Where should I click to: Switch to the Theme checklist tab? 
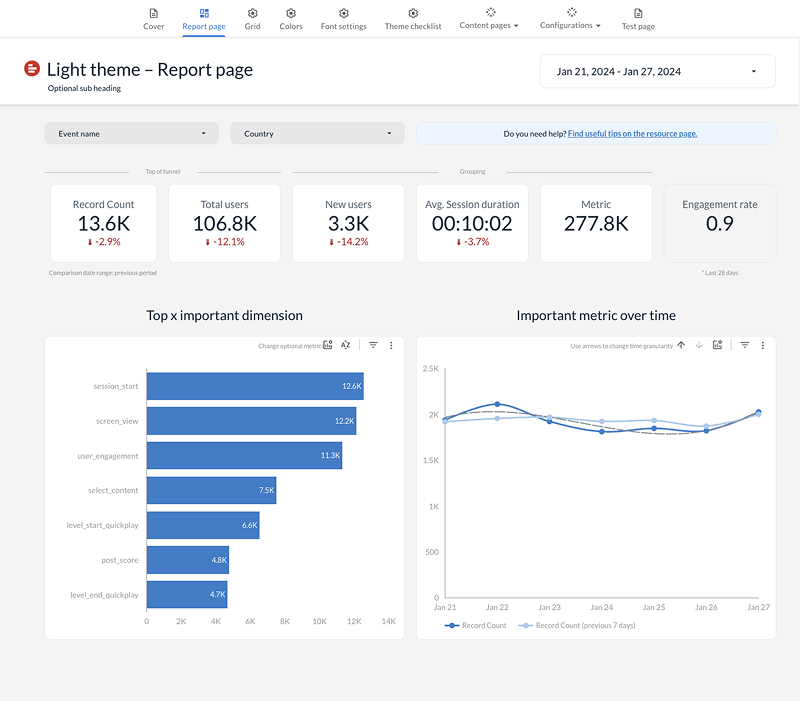pos(413,19)
